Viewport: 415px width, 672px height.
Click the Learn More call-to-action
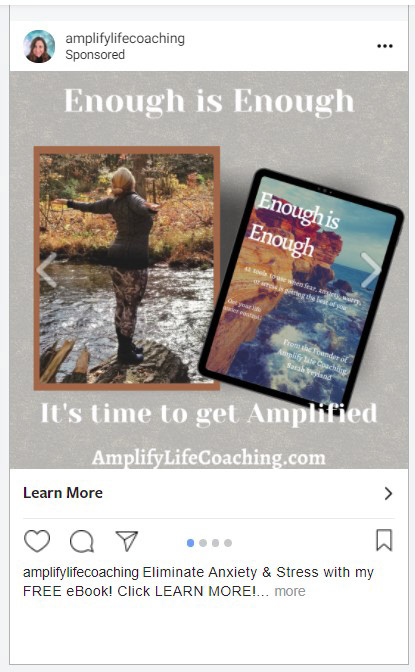point(208,493)
